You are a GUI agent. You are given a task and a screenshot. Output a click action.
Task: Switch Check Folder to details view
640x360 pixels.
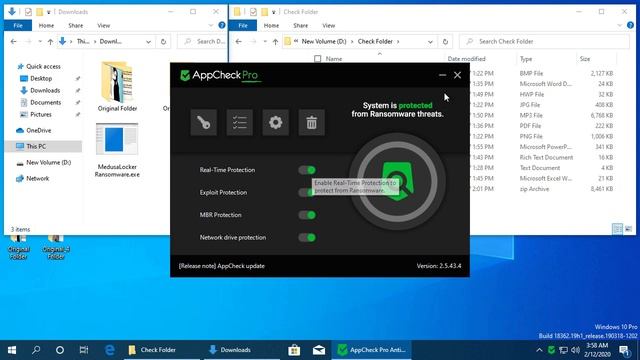618,229
